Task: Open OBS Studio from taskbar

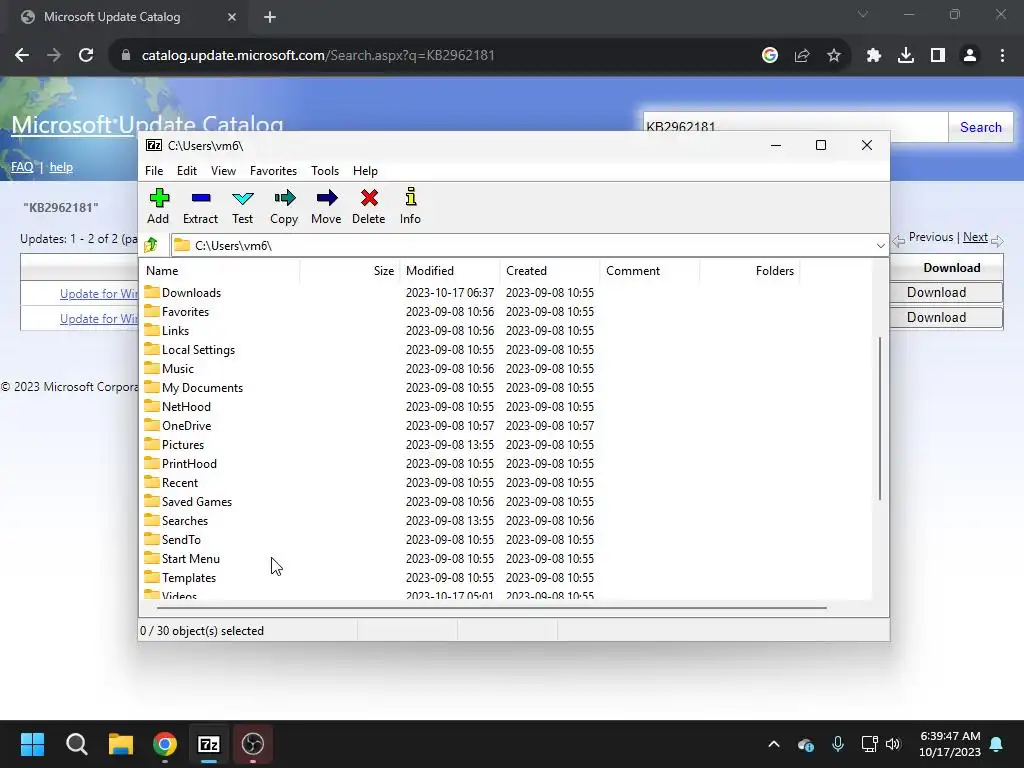Action: tap(253, 744)
